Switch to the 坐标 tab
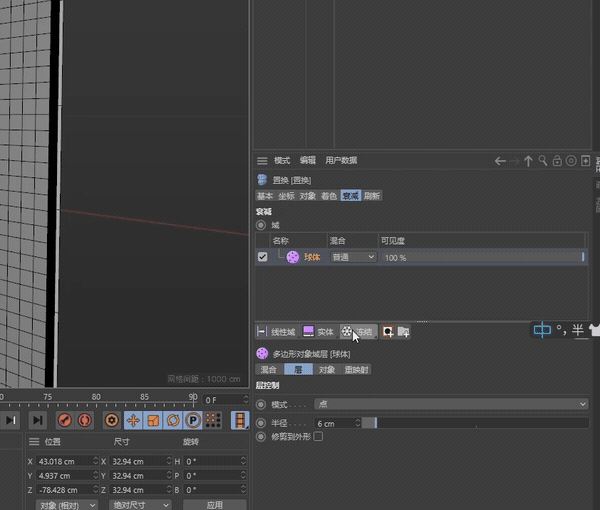Screen dimensions: 600x510 click(x=286, y=196)
